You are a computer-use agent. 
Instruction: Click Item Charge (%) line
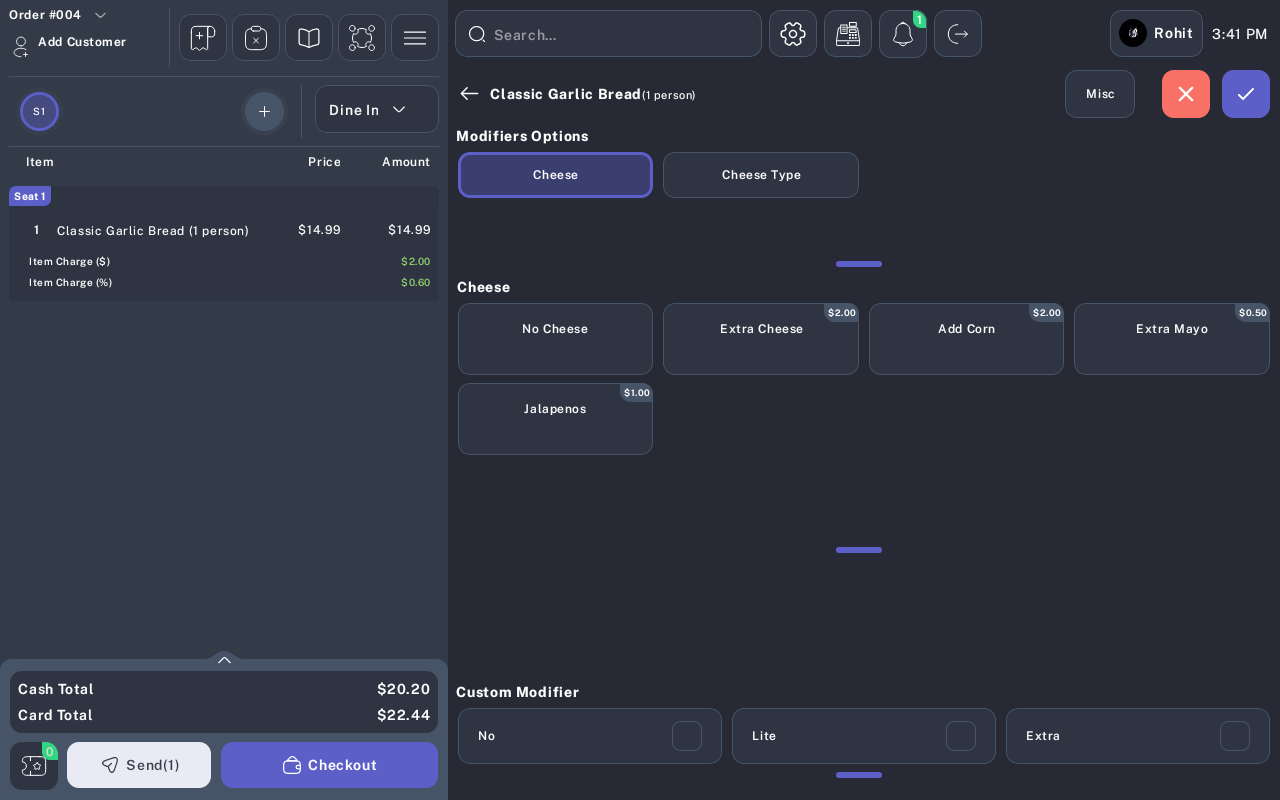224,282
